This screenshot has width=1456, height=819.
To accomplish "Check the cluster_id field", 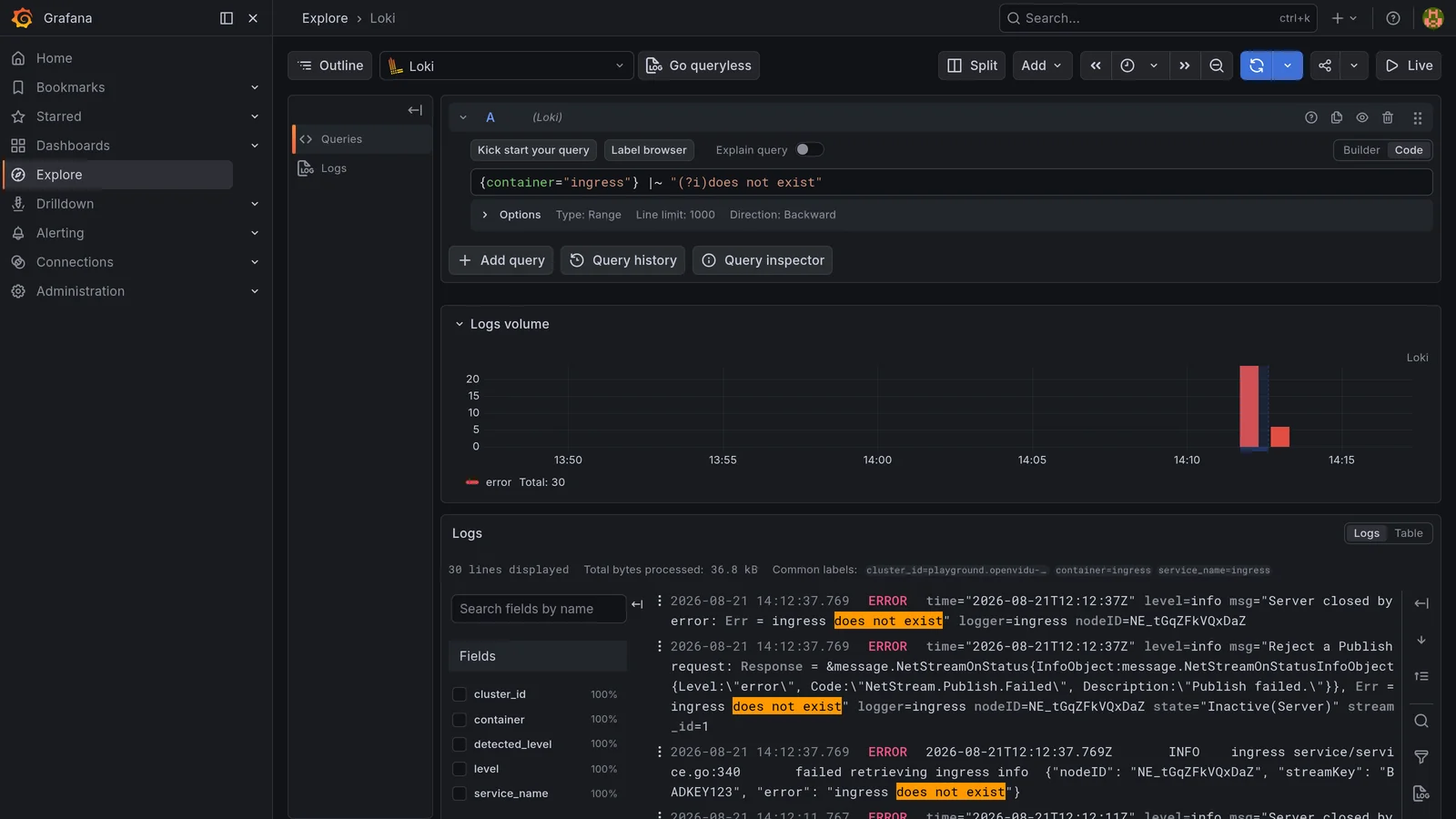I will click(x=460, y=694).
